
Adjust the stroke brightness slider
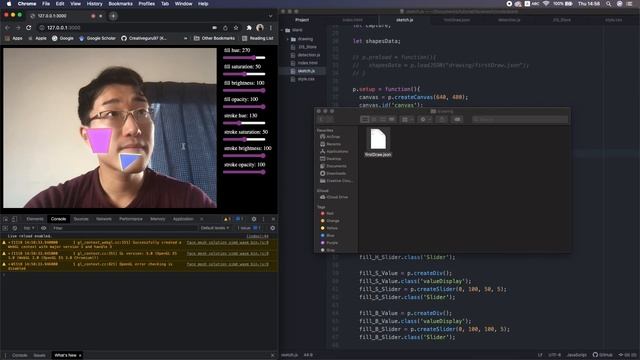tap(244, 156)
